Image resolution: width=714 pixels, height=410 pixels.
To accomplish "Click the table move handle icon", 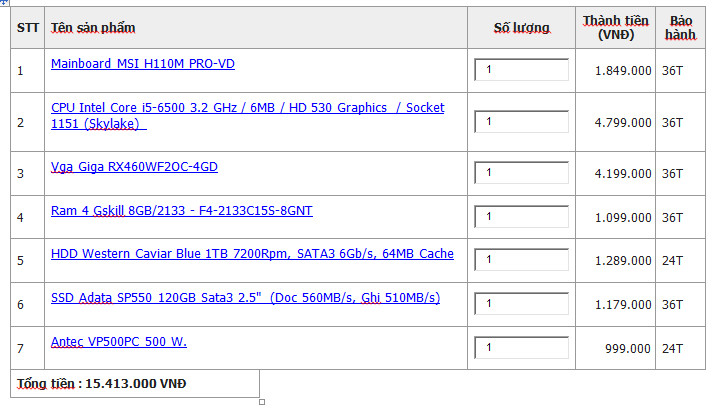I will (4, 2).
